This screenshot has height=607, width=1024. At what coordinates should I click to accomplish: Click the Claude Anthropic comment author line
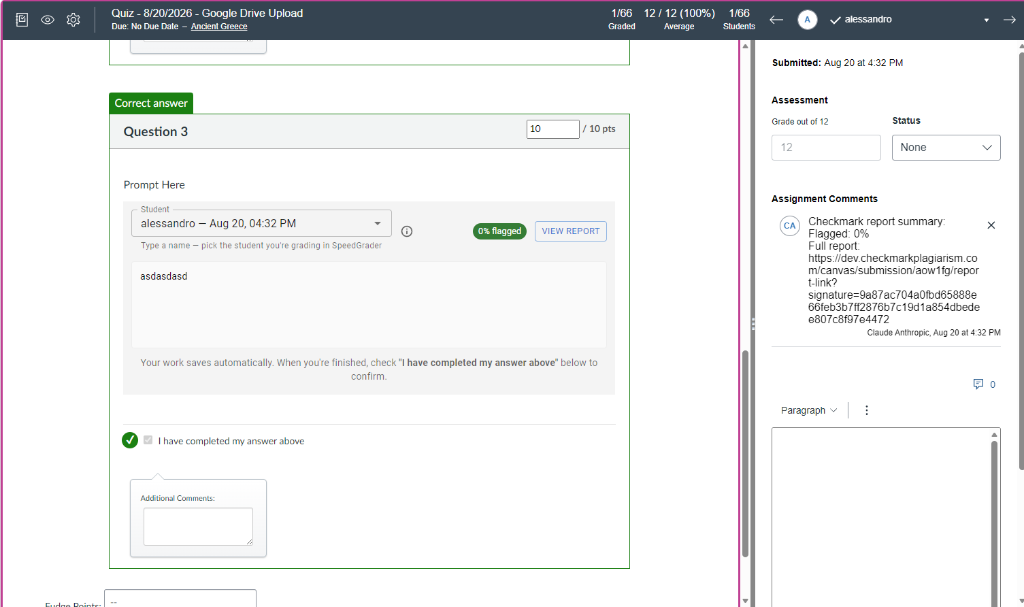933,333
